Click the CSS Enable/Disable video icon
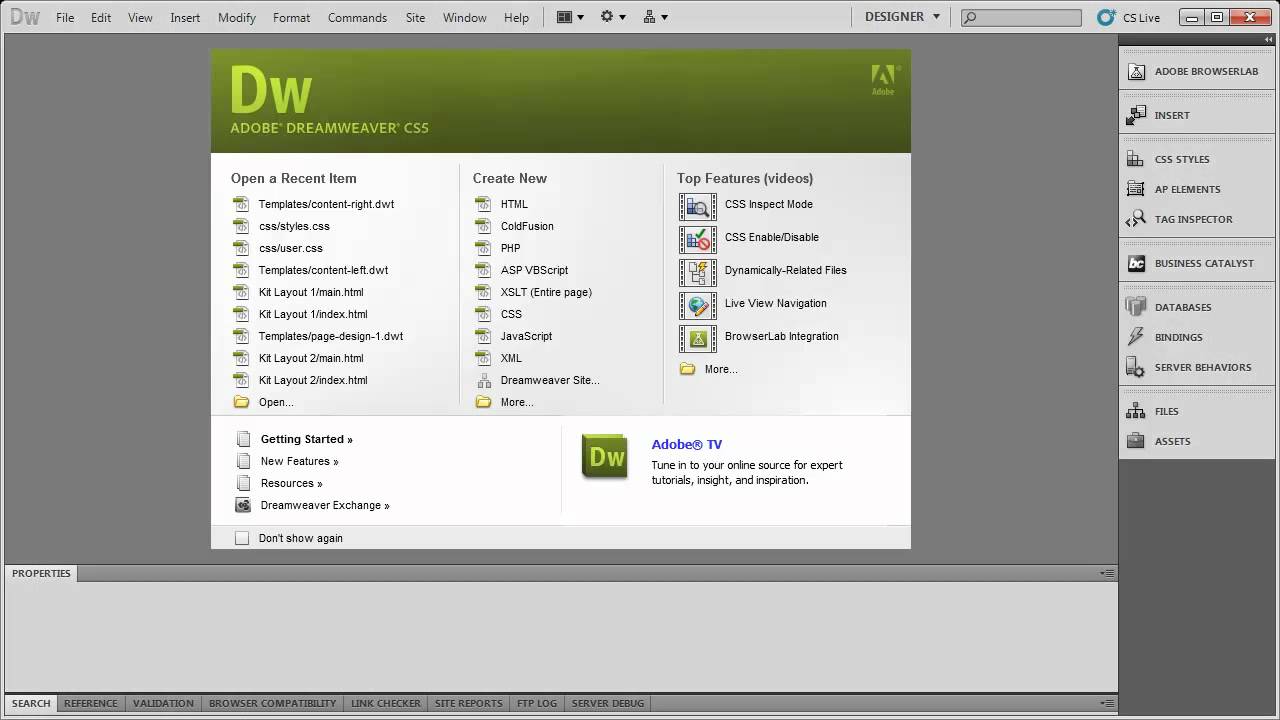Image resolution: width=1280 pixels, height=720 pixels. click(698, 239)
